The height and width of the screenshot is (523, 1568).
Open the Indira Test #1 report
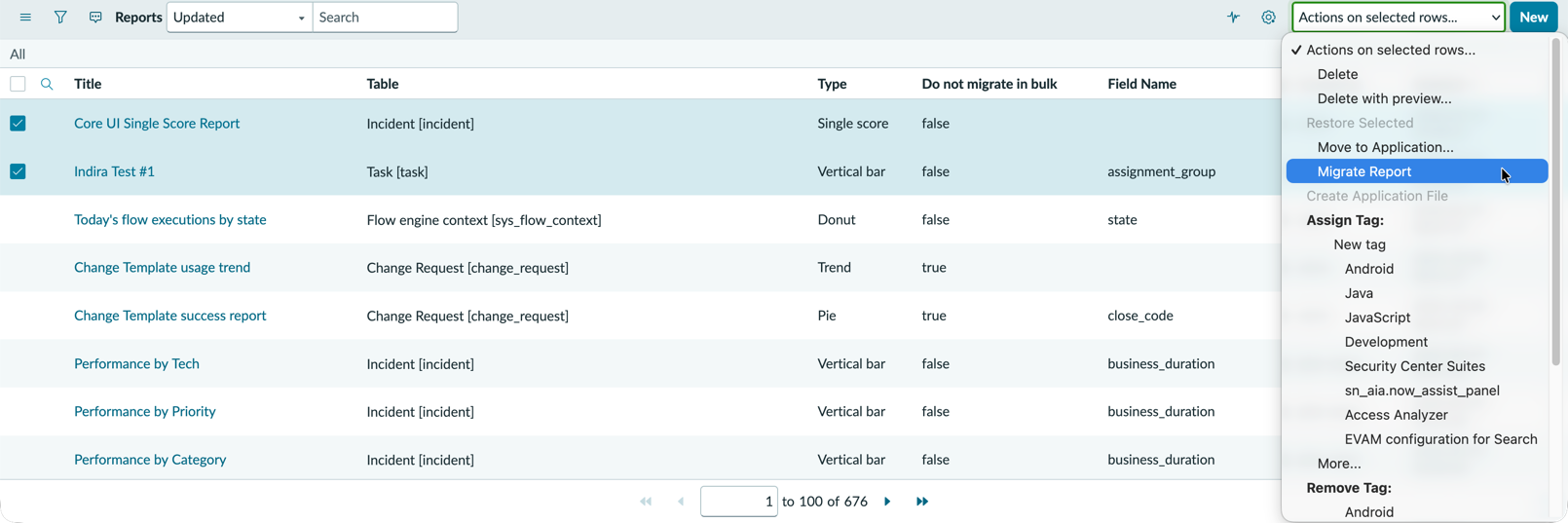click(x=114, y=171)
